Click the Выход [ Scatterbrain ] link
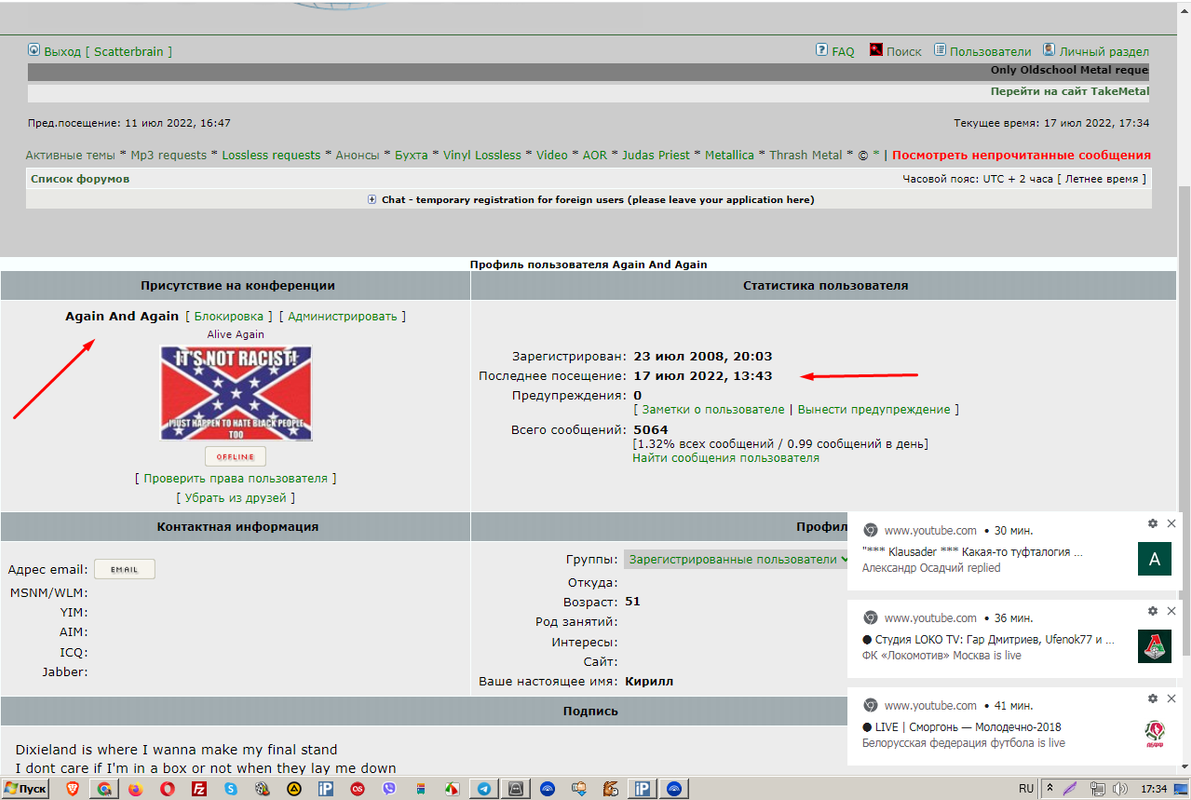The width and height of the screenshot is (1191, 800). click(x=108, y=52)
